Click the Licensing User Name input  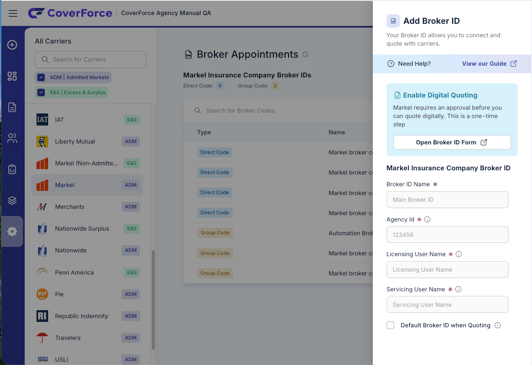[x=447, y=270]
